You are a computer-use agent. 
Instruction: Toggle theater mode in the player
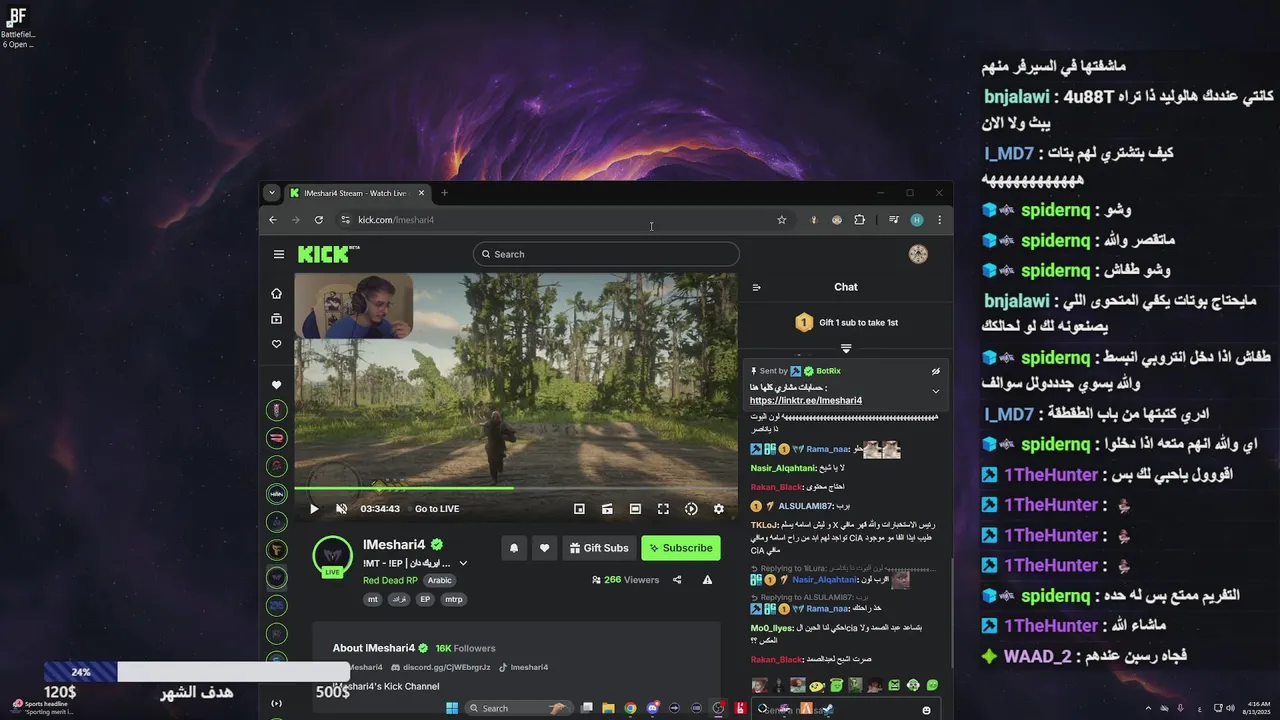click(635, 509)
